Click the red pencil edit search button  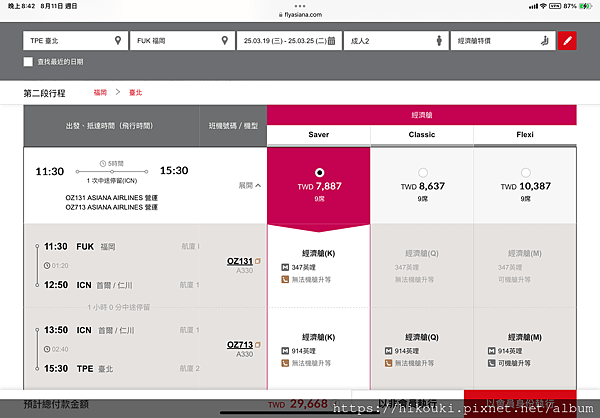(x=567, y=41)
